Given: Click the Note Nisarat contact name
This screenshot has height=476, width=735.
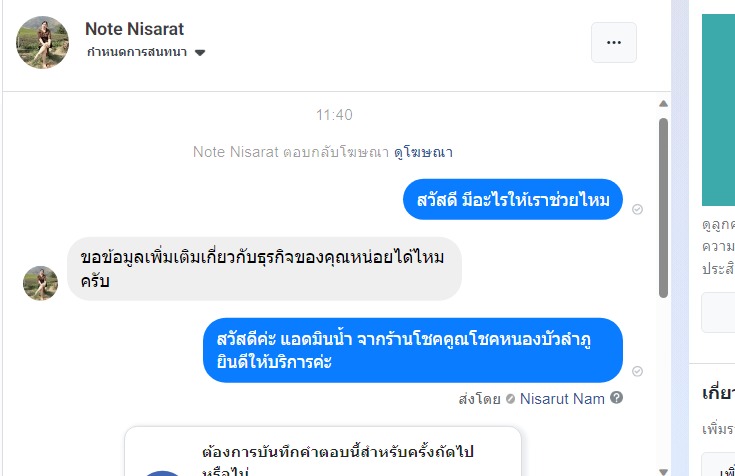Looking at the screenshot, I should (134, 29).
